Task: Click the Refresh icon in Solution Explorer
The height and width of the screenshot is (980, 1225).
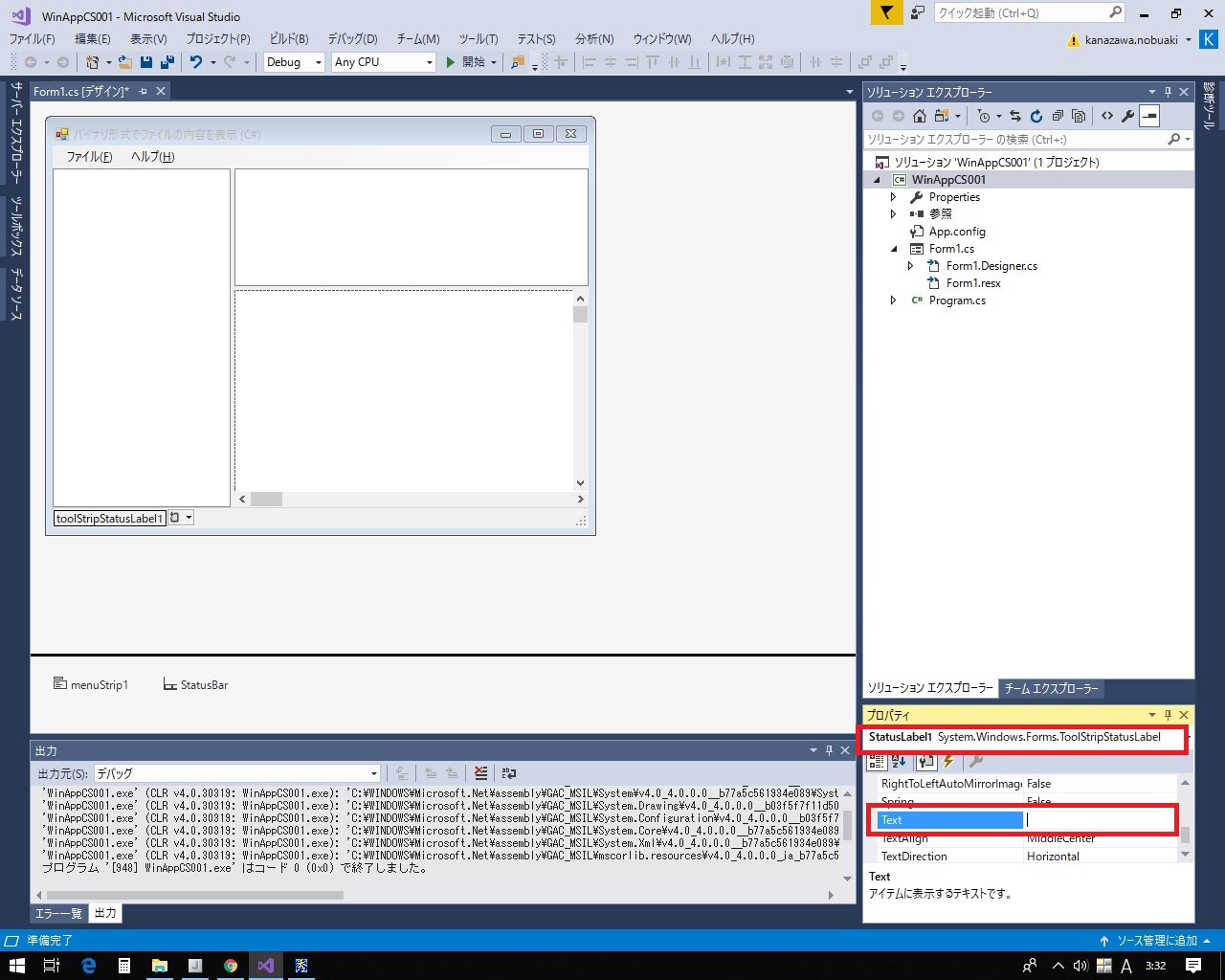Action: click(x=1036, y=116)
